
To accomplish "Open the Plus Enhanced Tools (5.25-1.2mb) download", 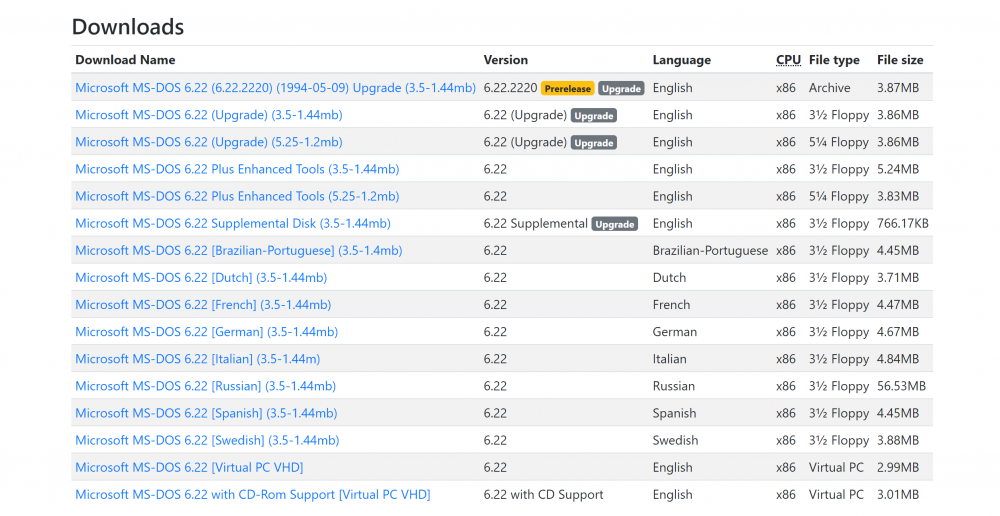I will 237,196.
